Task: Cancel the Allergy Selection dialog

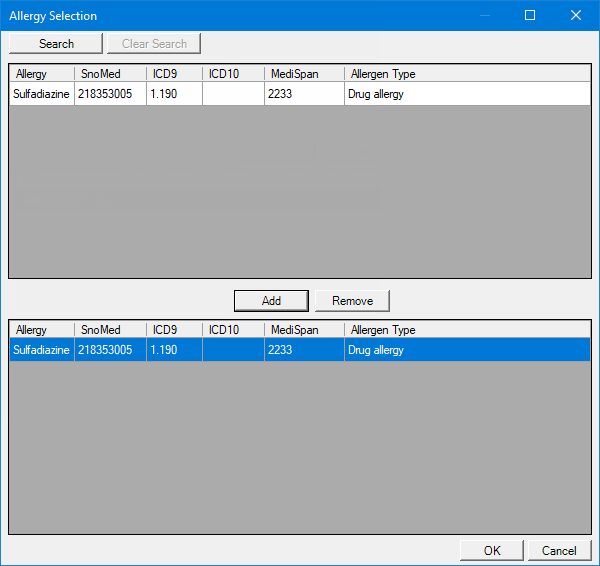Action: click(x=559, y=550)
